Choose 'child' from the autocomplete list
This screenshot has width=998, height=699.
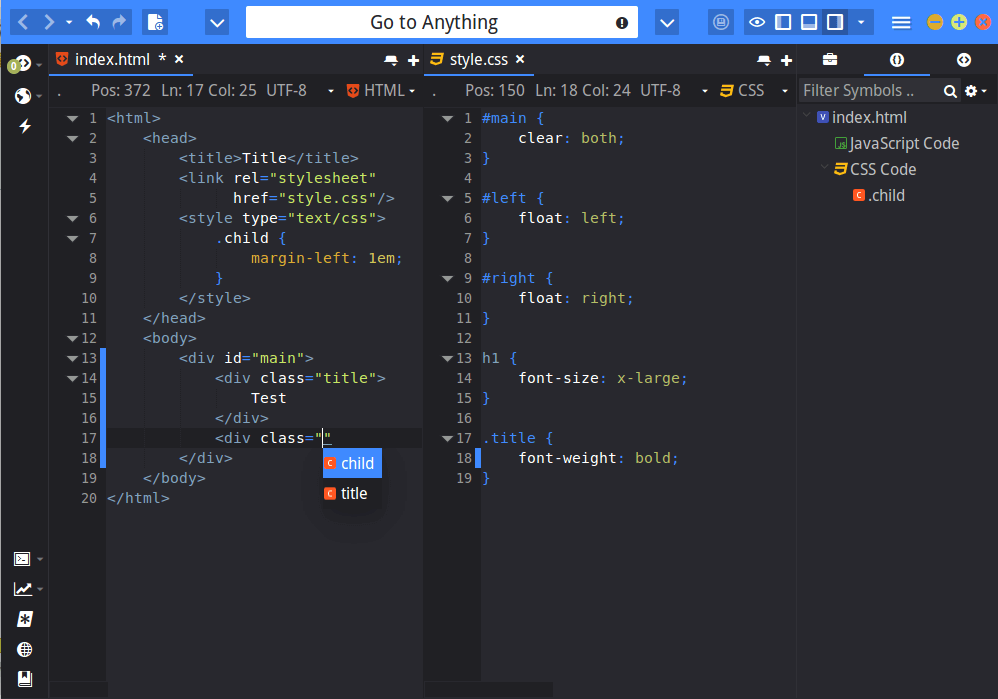pos(352,463)
